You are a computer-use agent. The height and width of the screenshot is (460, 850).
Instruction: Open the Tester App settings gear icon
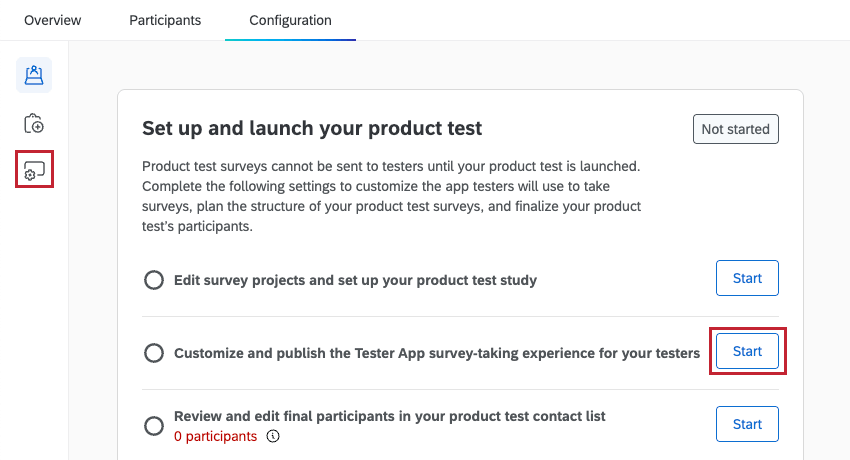pos(34,170)
